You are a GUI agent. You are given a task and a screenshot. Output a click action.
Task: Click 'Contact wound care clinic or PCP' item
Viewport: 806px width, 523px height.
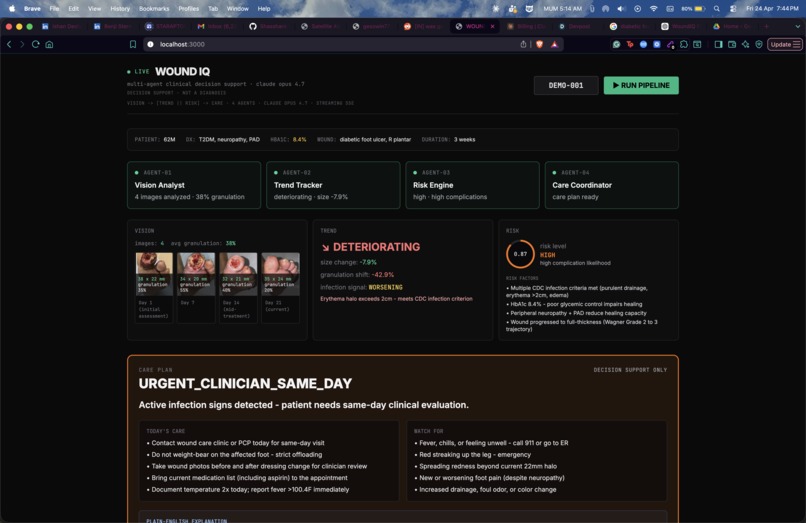point(237,443)
